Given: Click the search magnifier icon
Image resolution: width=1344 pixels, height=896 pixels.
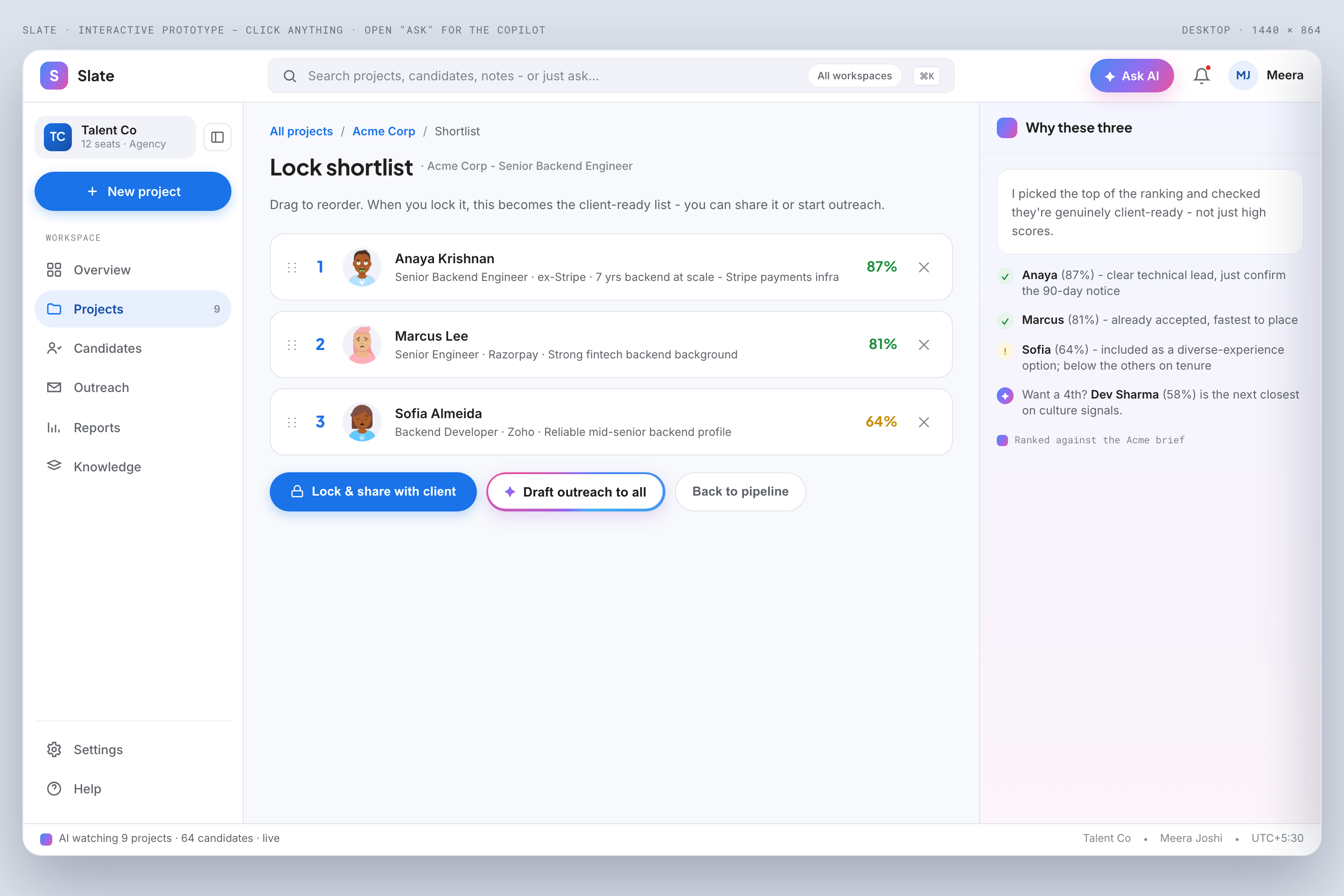Looking at the screenshot, I should pos(290,76).
